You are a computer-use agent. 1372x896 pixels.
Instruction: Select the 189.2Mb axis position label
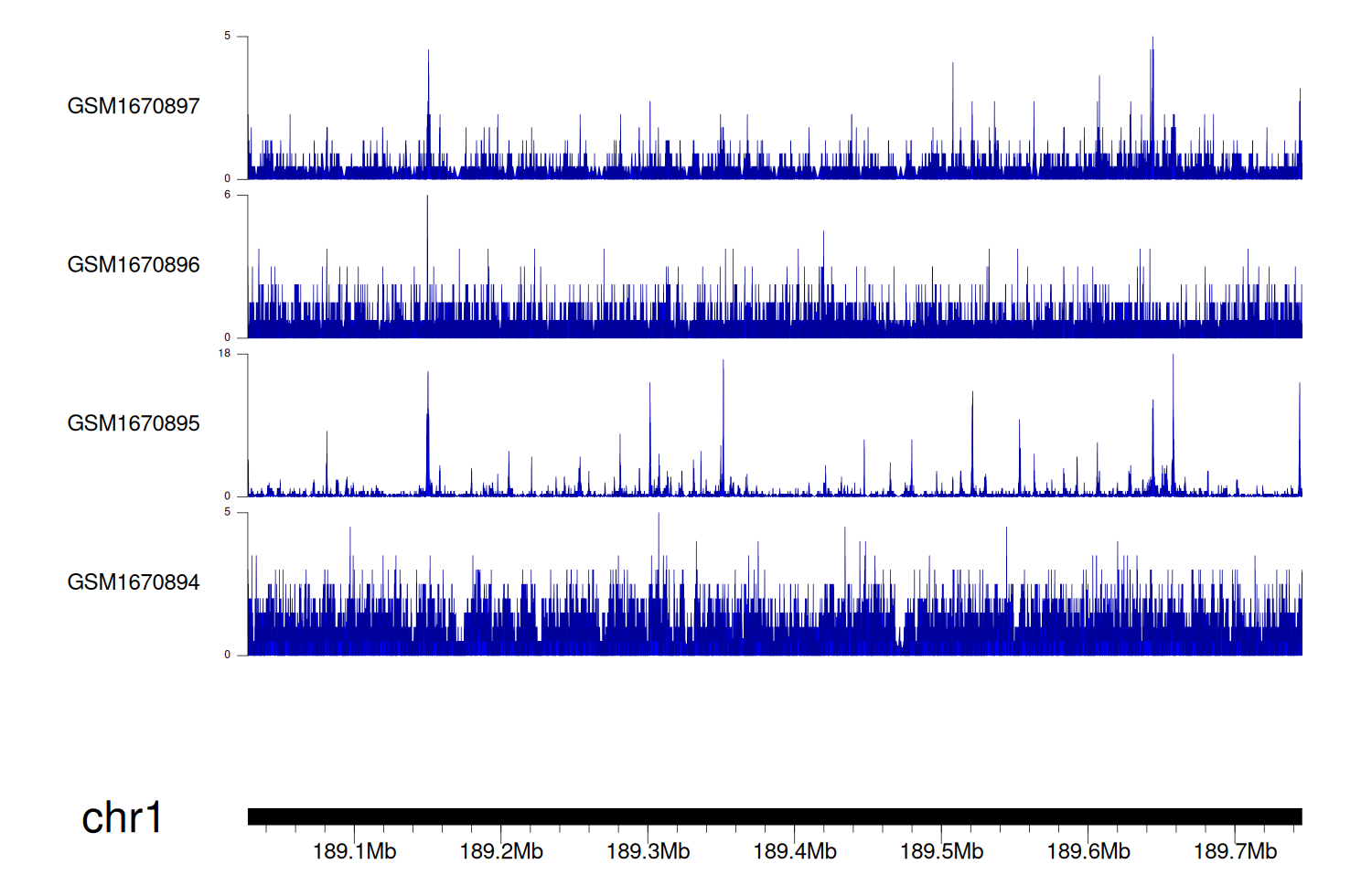point(501,852)
